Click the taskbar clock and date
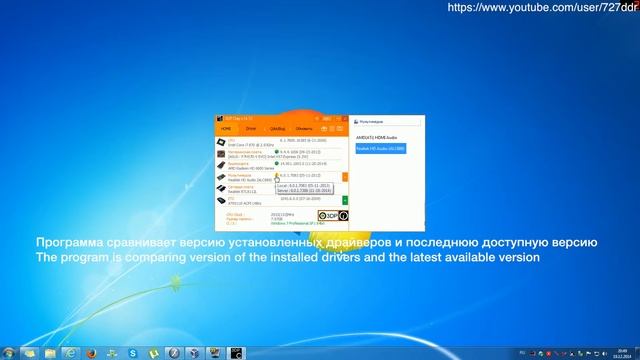 [622, 353]
